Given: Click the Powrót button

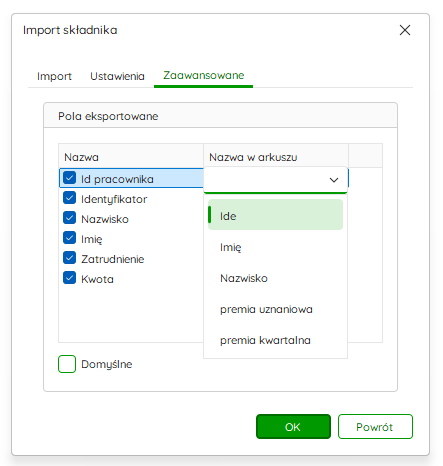Looking at the screenshot, I should 375,427.
